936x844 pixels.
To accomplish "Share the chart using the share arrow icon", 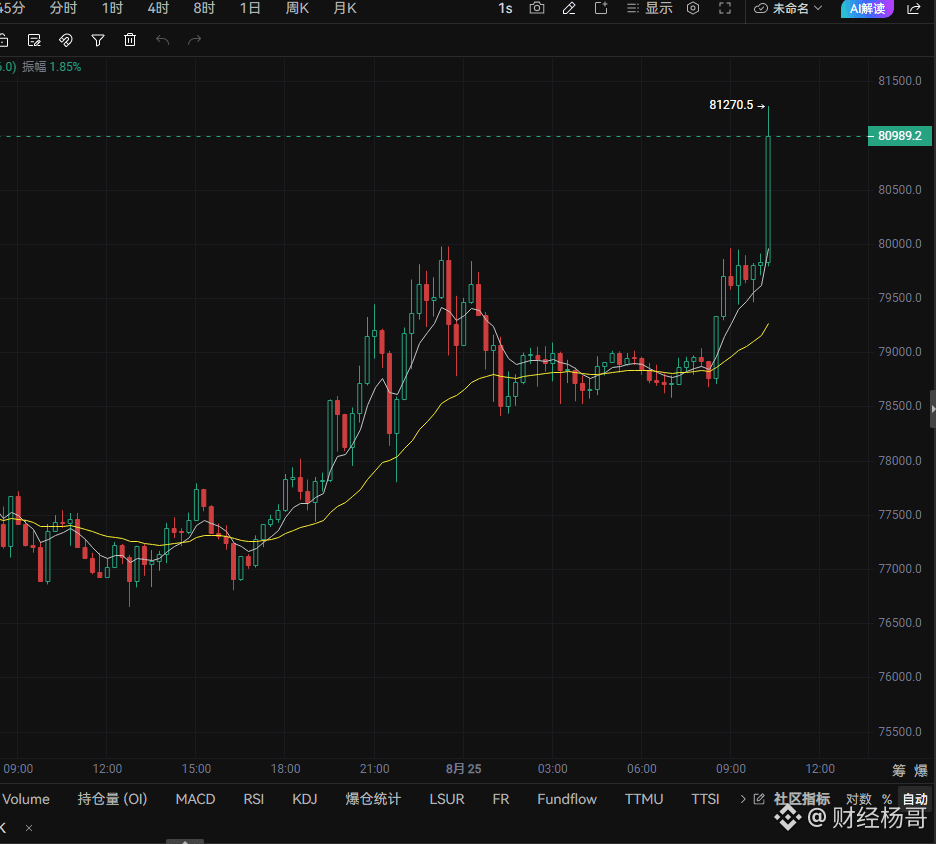I will (x=913, y=8).
